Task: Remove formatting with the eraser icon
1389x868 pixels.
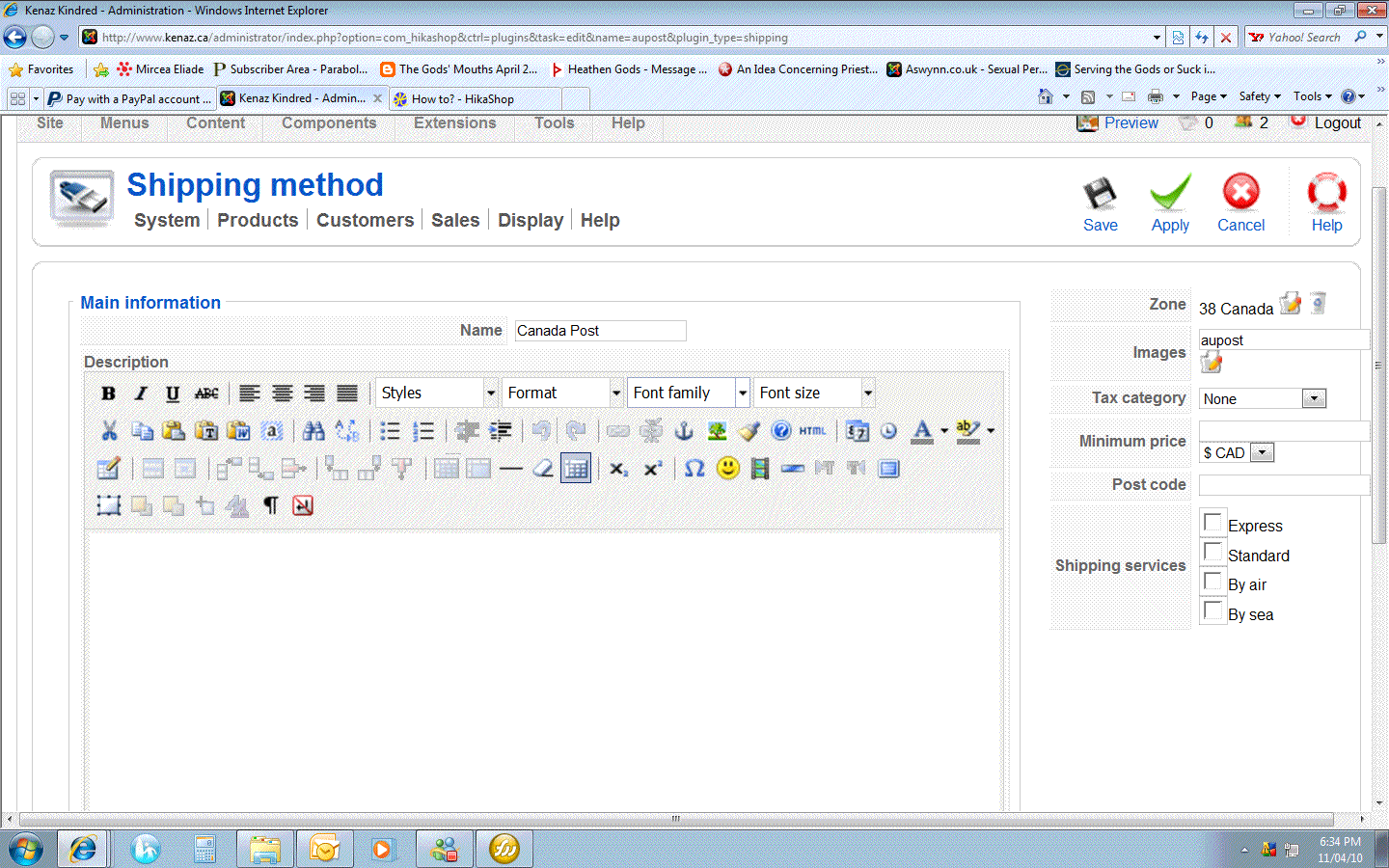Action: click(544, 469)
